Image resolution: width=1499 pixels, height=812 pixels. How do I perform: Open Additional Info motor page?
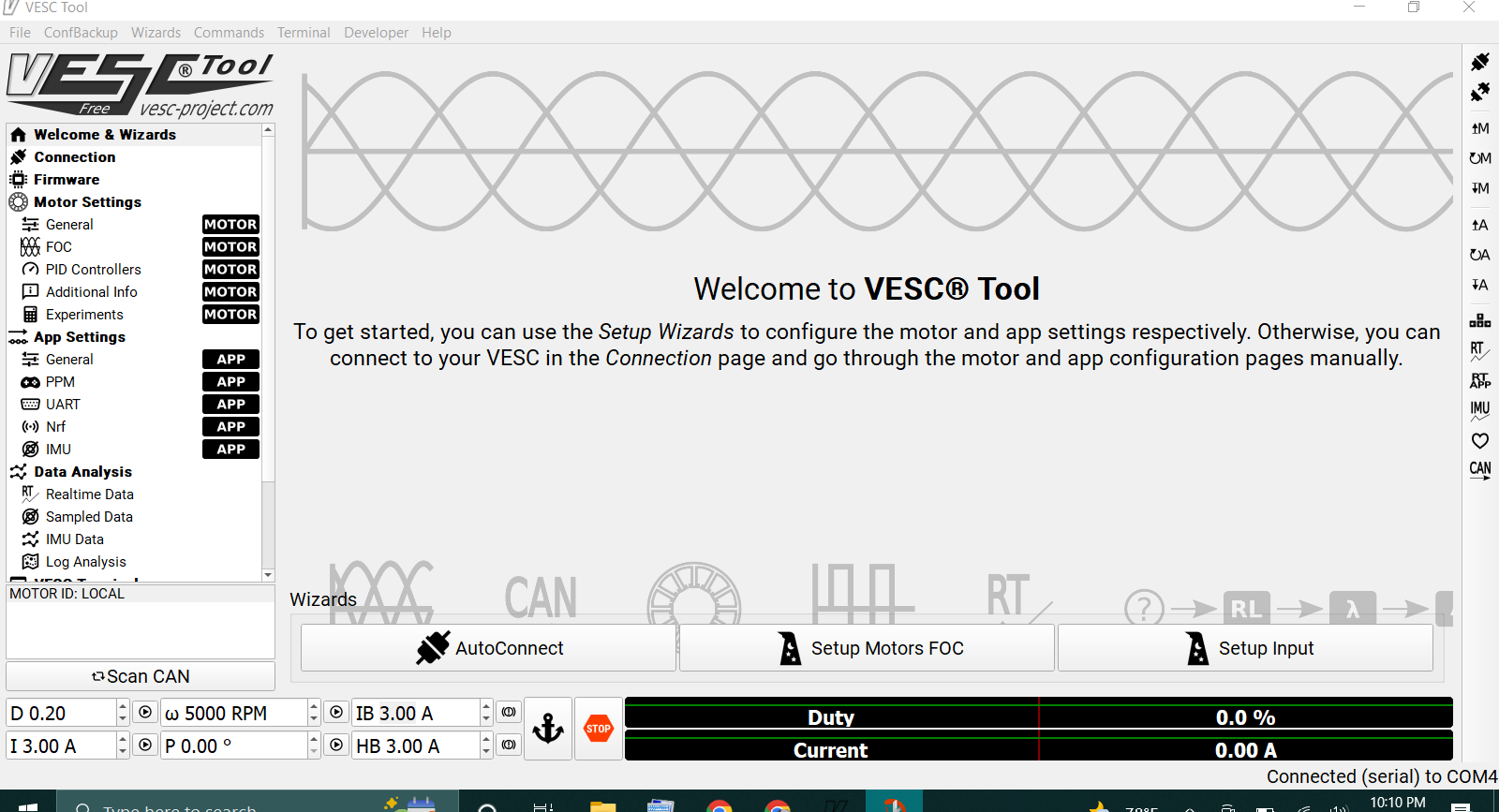(x=135, y=292)
